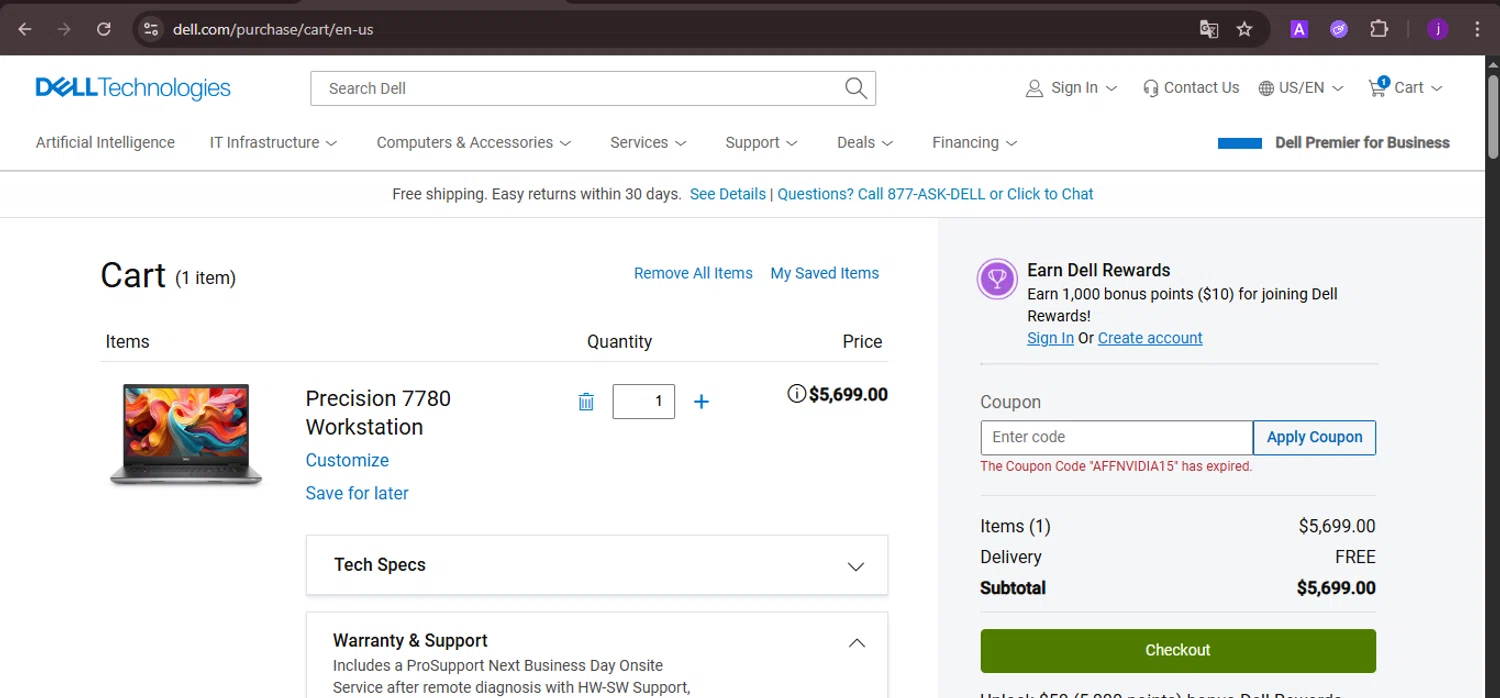Click the Create account link
This screenshot has width=1500, height=698.
coord(1150,338)
